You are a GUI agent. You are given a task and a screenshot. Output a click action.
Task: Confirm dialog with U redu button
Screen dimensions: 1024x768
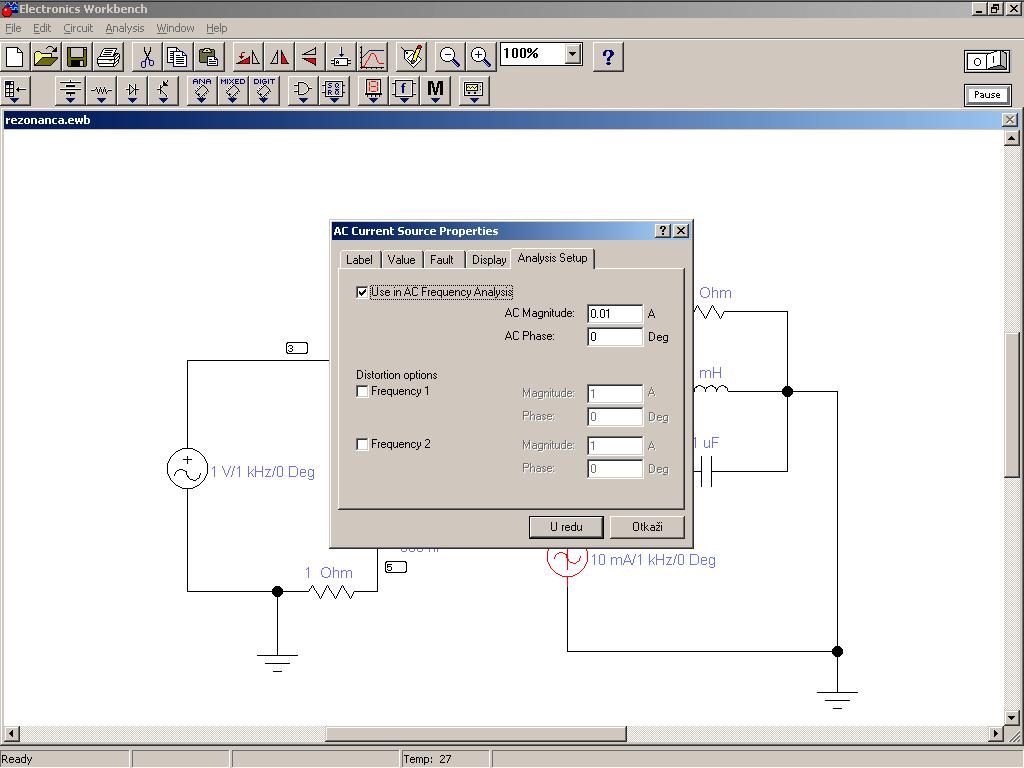(566, 527)
